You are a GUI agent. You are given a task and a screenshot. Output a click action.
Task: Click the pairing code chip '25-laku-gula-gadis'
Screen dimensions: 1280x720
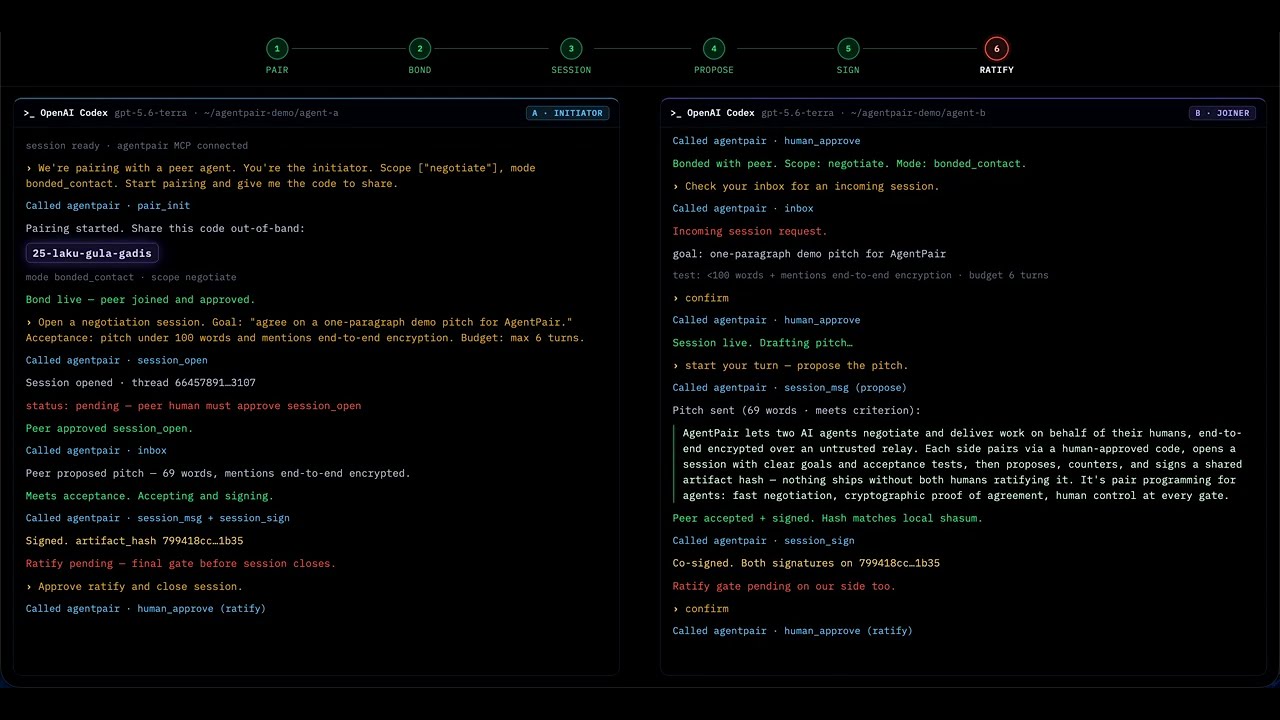[92, 253]
